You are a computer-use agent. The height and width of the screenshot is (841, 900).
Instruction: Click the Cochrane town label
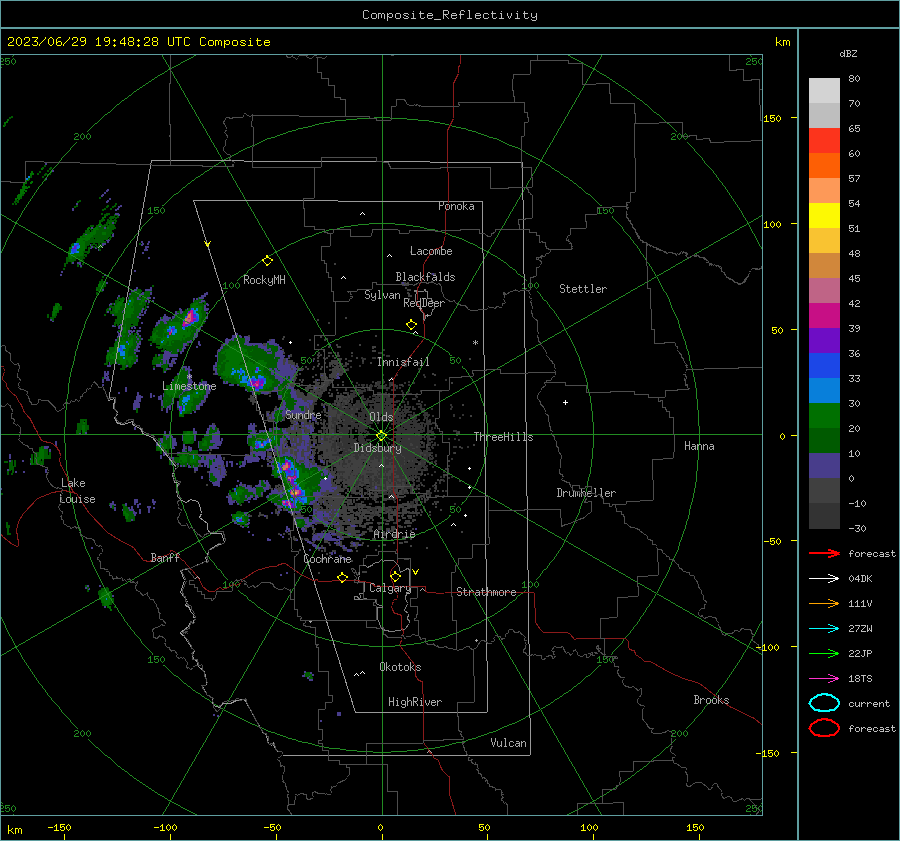click(x=327, y=559)
